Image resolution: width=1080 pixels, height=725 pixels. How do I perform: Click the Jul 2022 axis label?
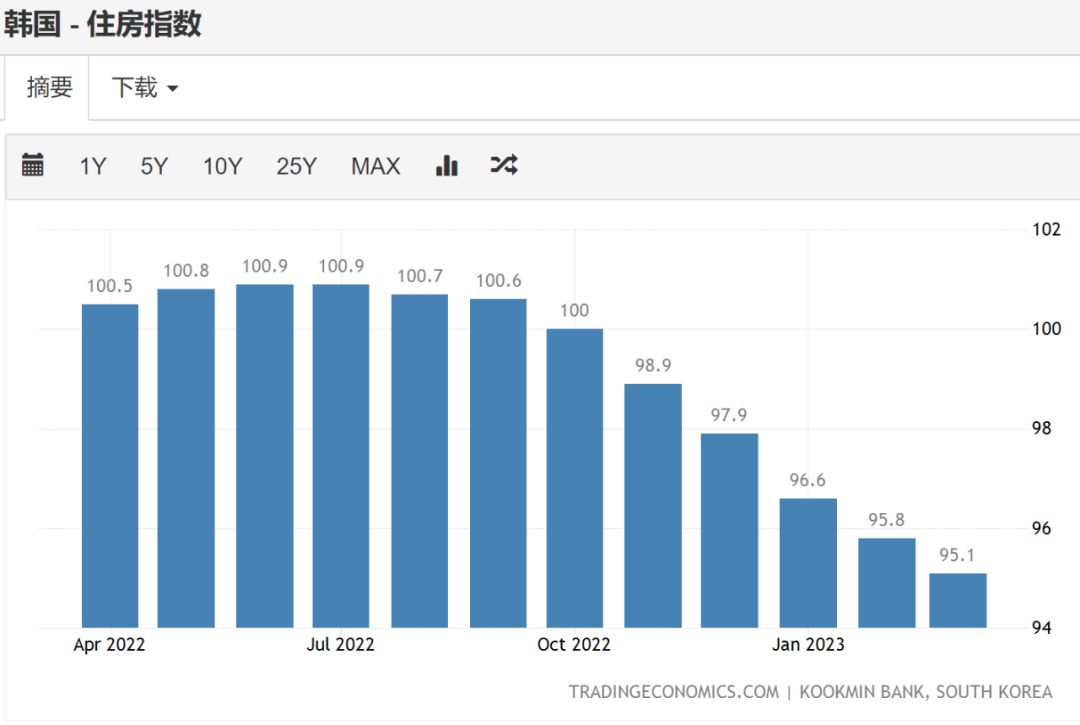pos(340,644)
